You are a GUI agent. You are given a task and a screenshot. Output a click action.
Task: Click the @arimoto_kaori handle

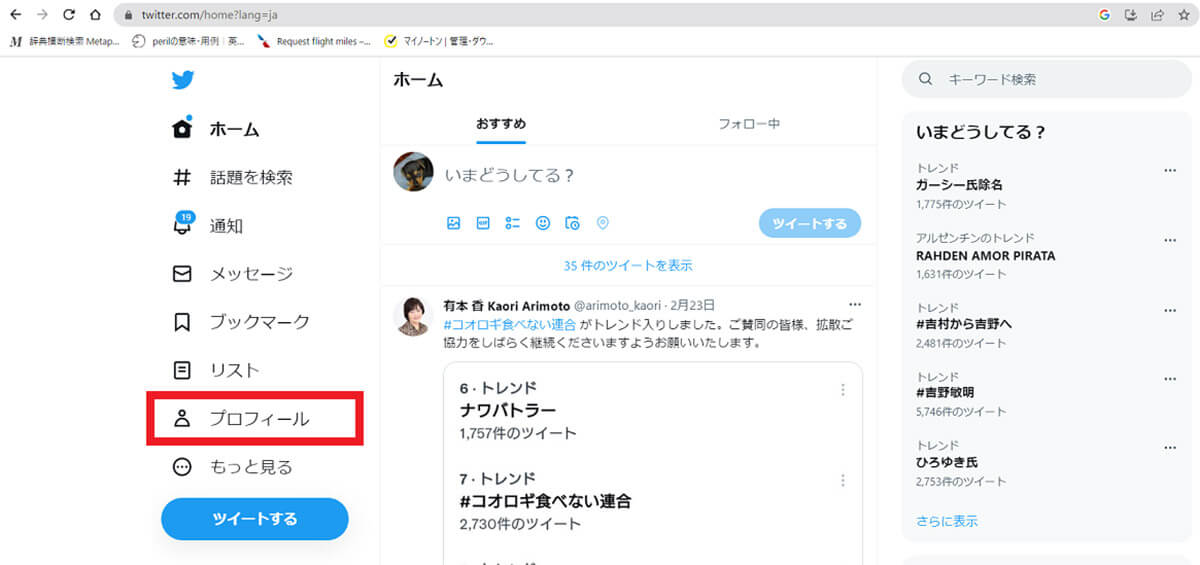point(620,305)
